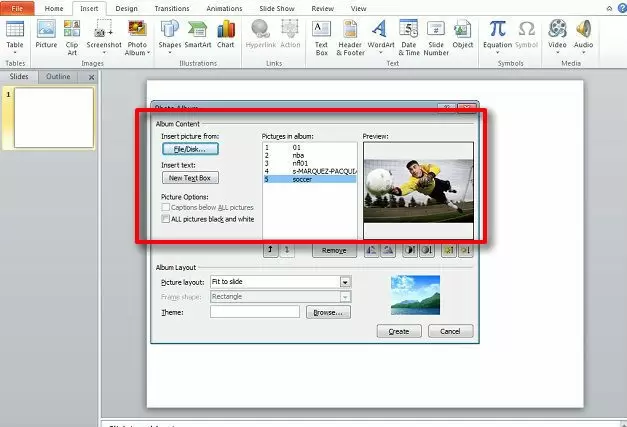Move selected picture up with arrow button
Viewport: 627px width, 427px height.
pyautogui.click(x=270, y=251)
